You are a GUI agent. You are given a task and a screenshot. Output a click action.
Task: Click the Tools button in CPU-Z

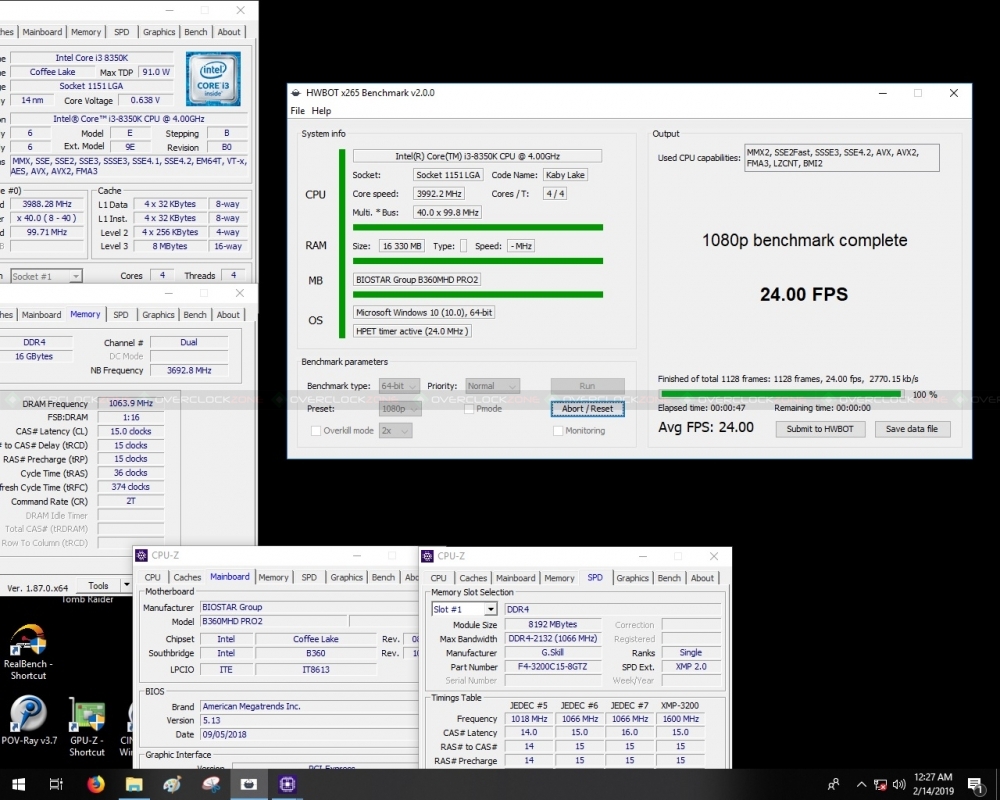coord(98,586)
